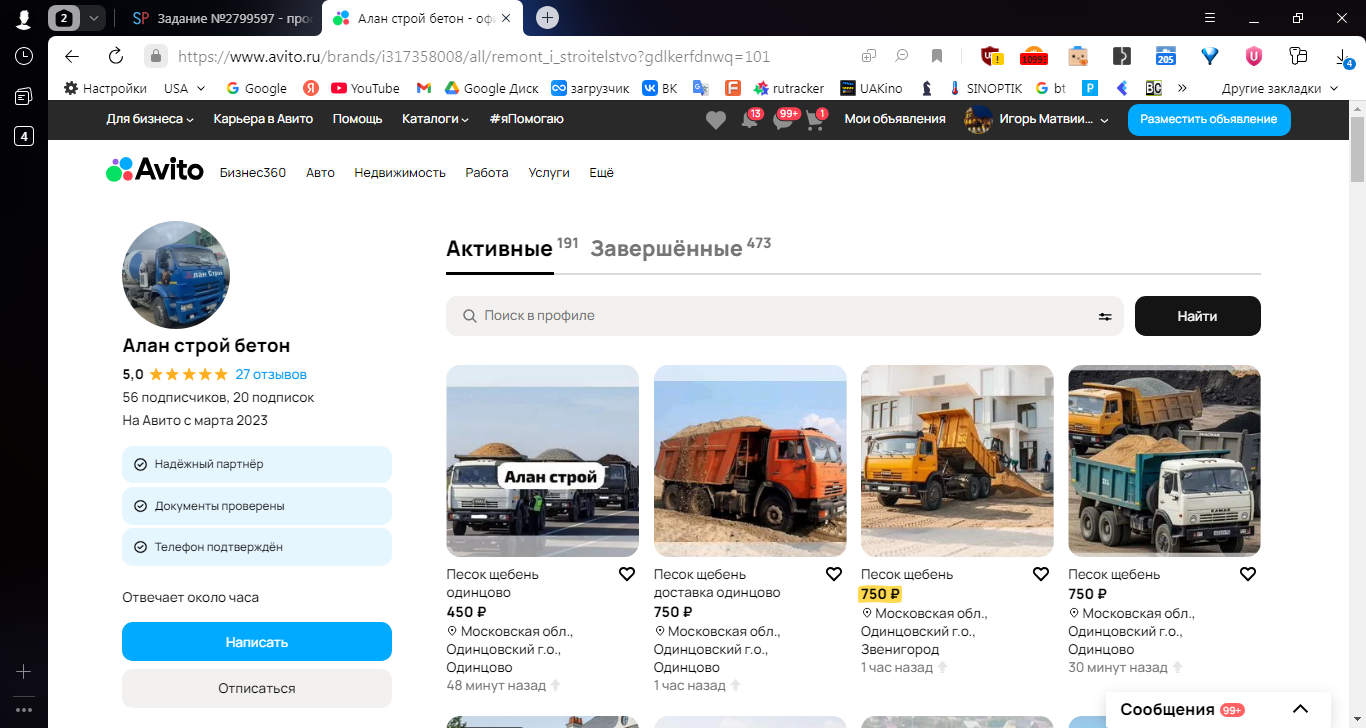Click the browser address bar URL
This screenshot has height=728, width=1366.
click(x=474, y=57)
